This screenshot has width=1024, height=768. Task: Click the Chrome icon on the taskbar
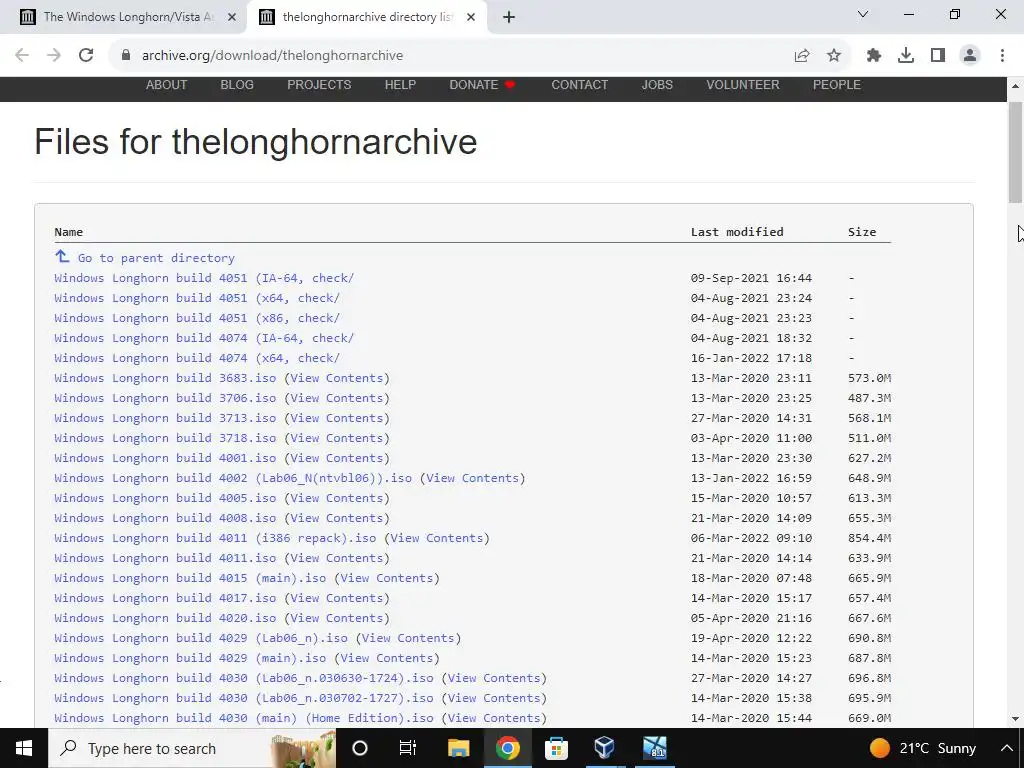507,748
